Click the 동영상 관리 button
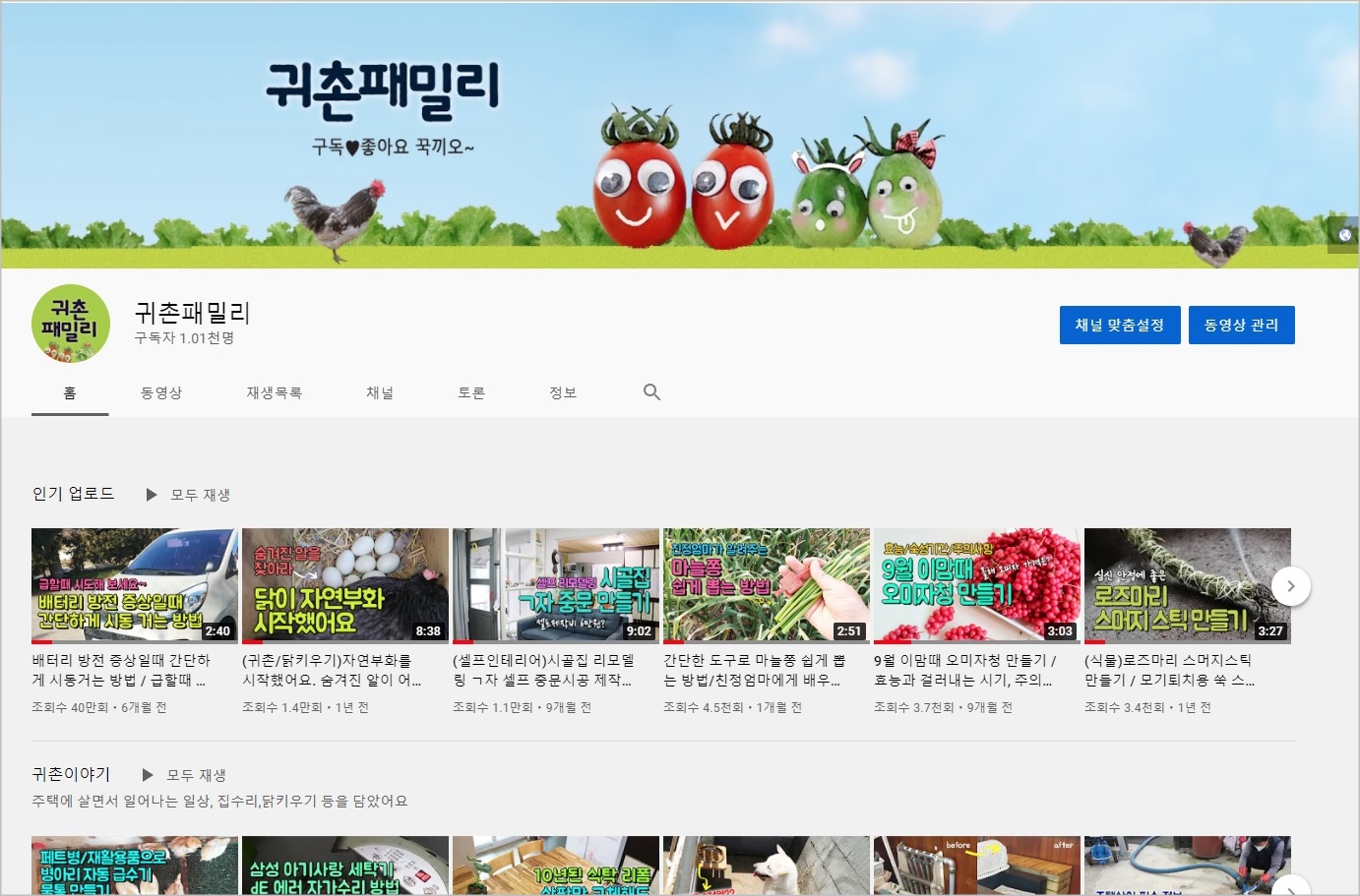The height and width of the screenshot is (896, 1360). 1242,325
